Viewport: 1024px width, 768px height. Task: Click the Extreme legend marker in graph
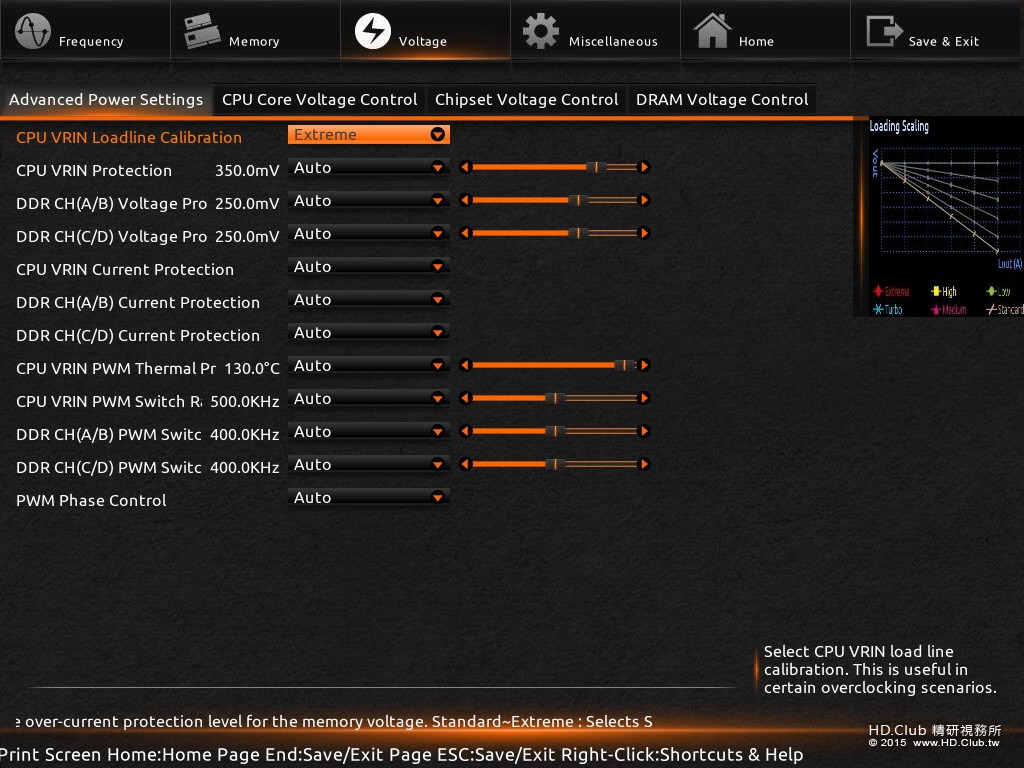(878, 291)
